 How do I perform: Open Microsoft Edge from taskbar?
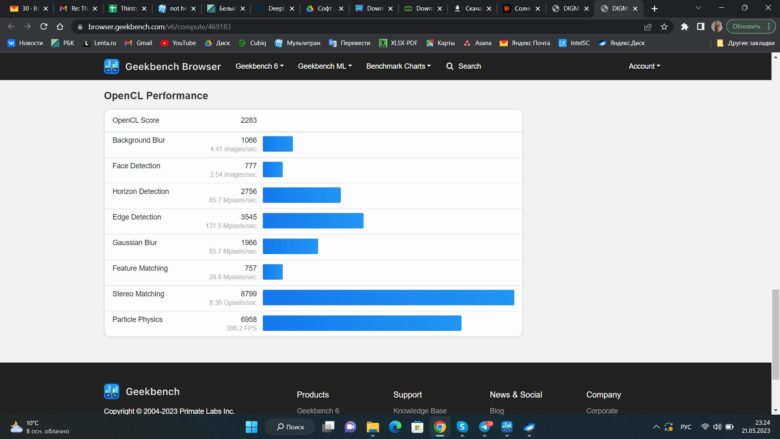[395, 427]
